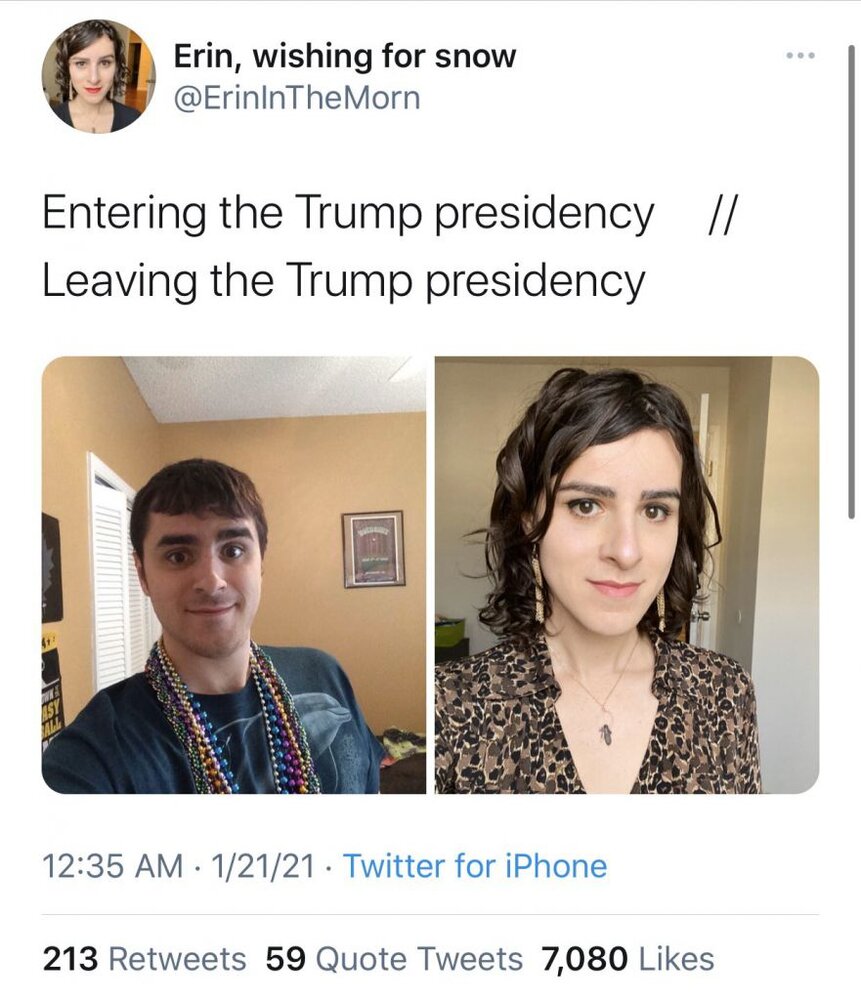The width and height of the screenshot is (861, 1000).
Task: View the 59 Quote Tweets list
Action: click(394, 959)
